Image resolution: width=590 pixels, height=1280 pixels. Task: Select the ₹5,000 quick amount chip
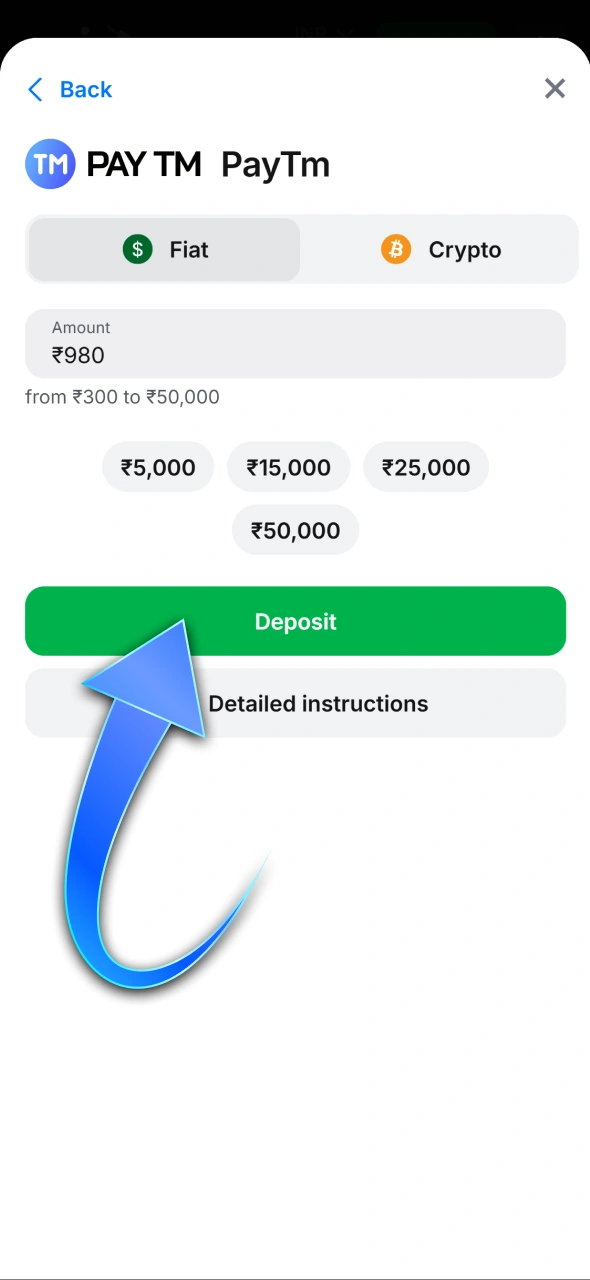click(157, 467)
